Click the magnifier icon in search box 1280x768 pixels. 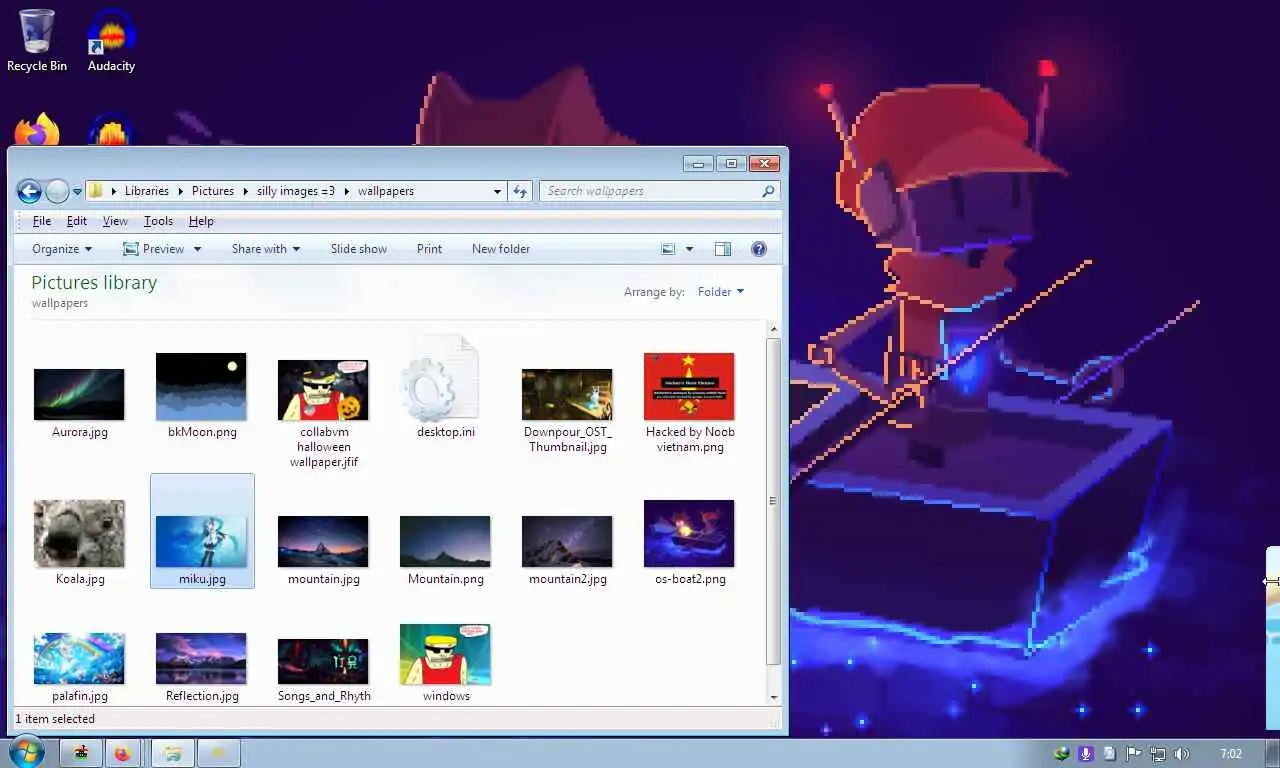pos(768,191)
